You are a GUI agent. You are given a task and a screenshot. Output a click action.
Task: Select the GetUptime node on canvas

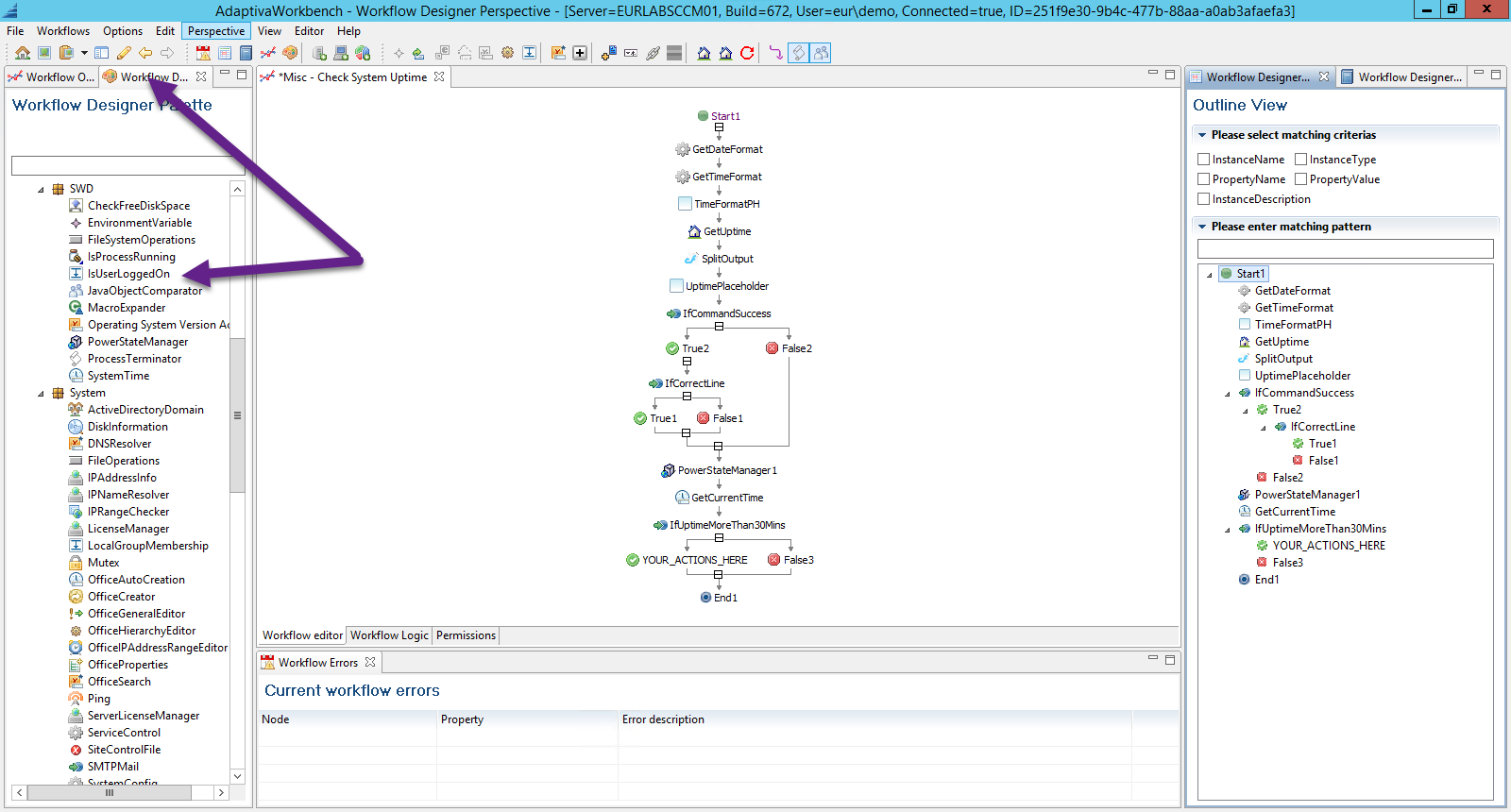(x=720, y=231)
